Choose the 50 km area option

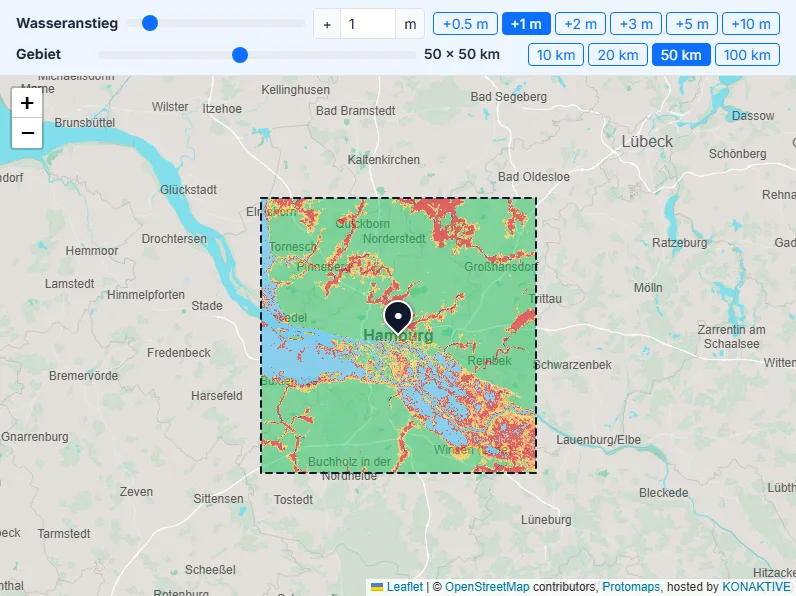pos(681,55)
